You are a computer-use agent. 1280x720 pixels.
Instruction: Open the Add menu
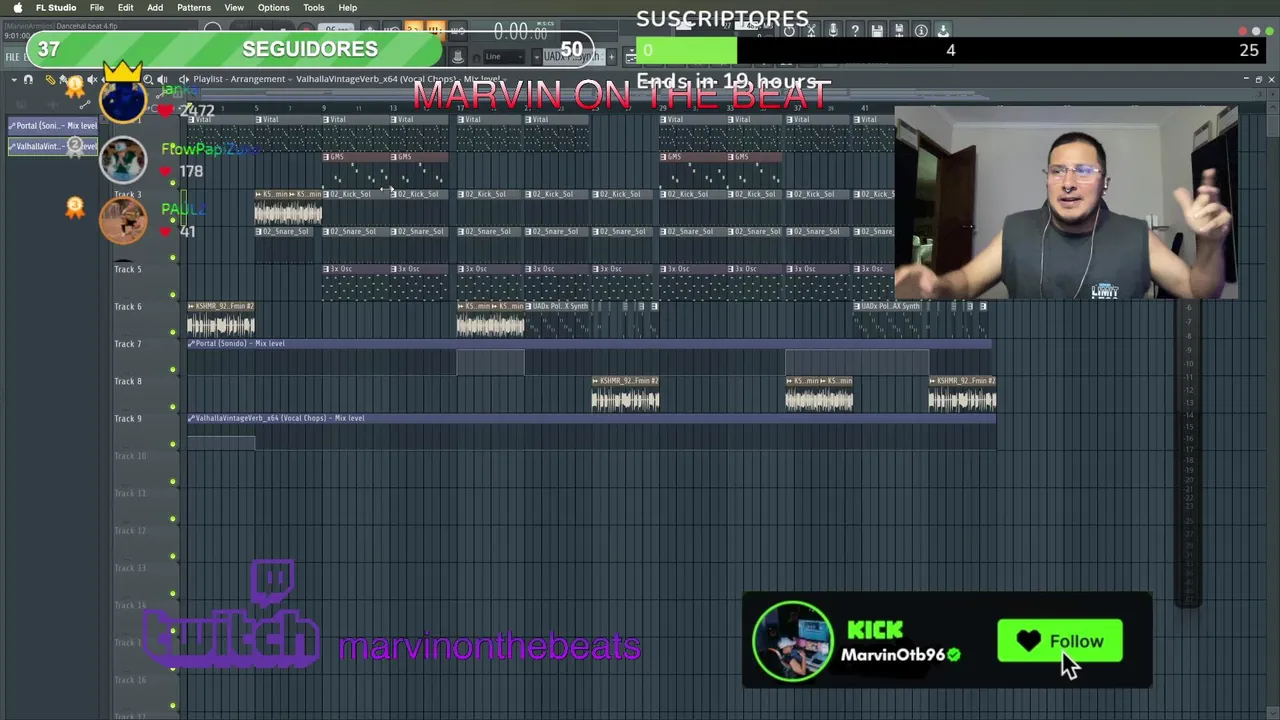[x=155, y=8]
